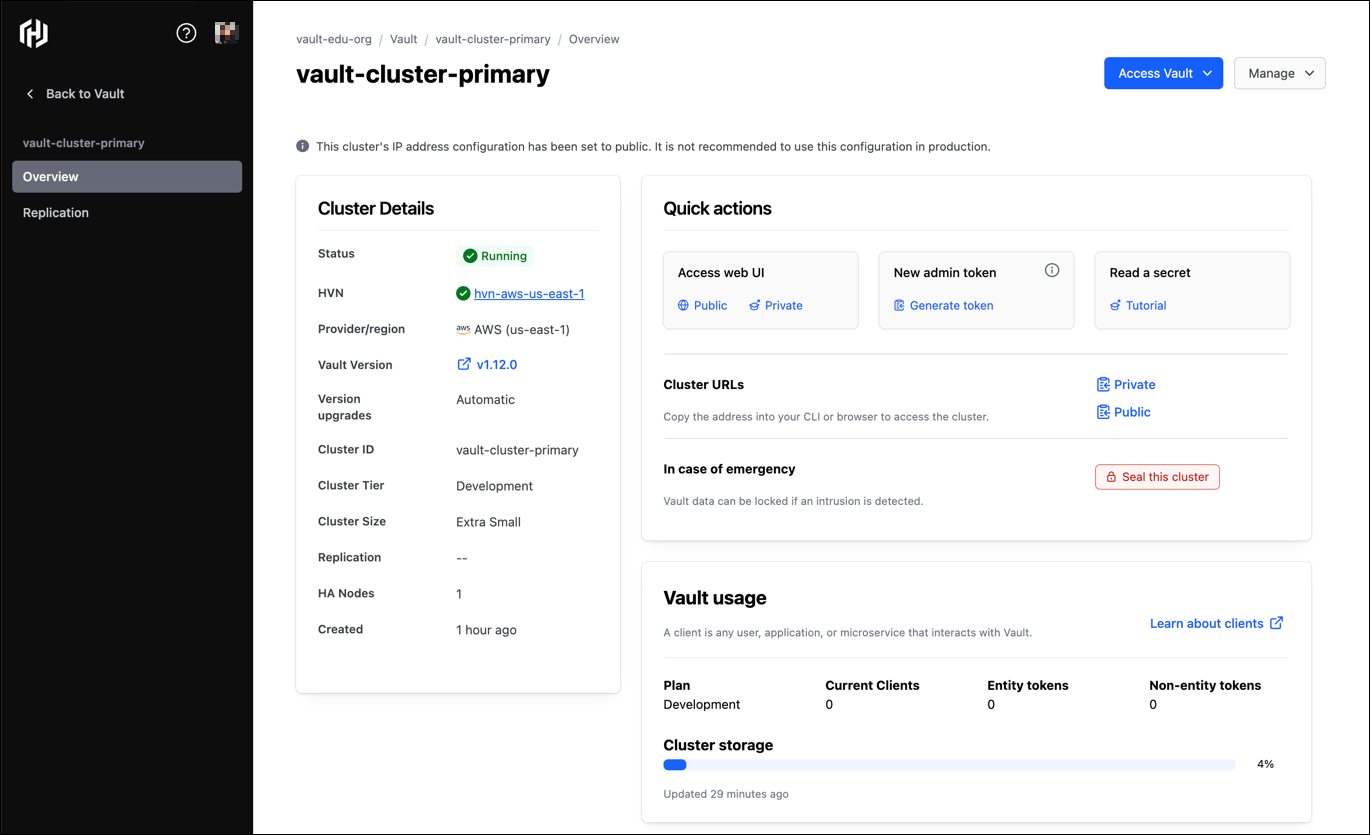Click the Current Clients heading

point(872,686)
